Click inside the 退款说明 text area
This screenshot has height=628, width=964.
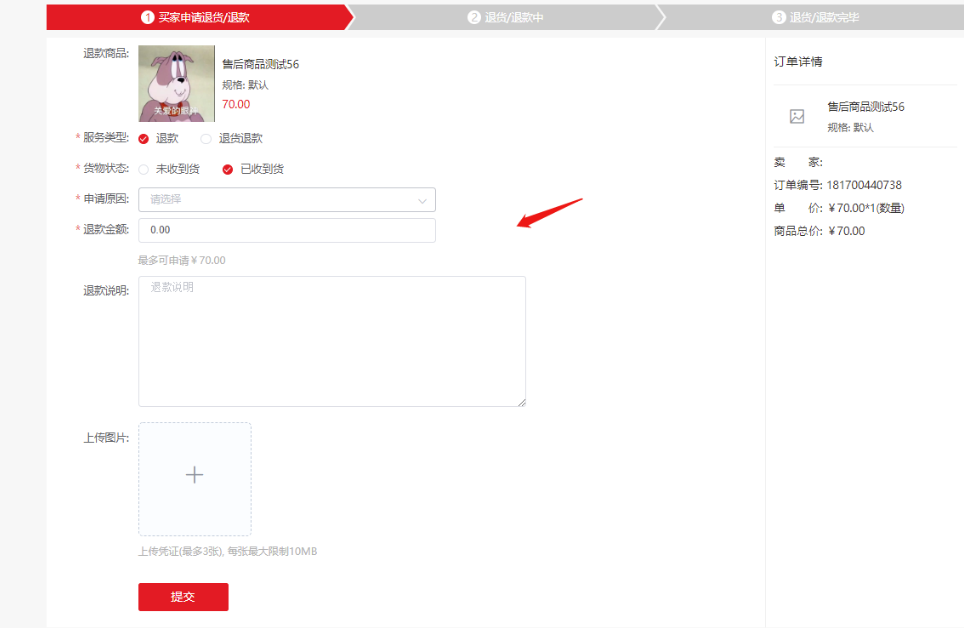(x=331, y=341)
